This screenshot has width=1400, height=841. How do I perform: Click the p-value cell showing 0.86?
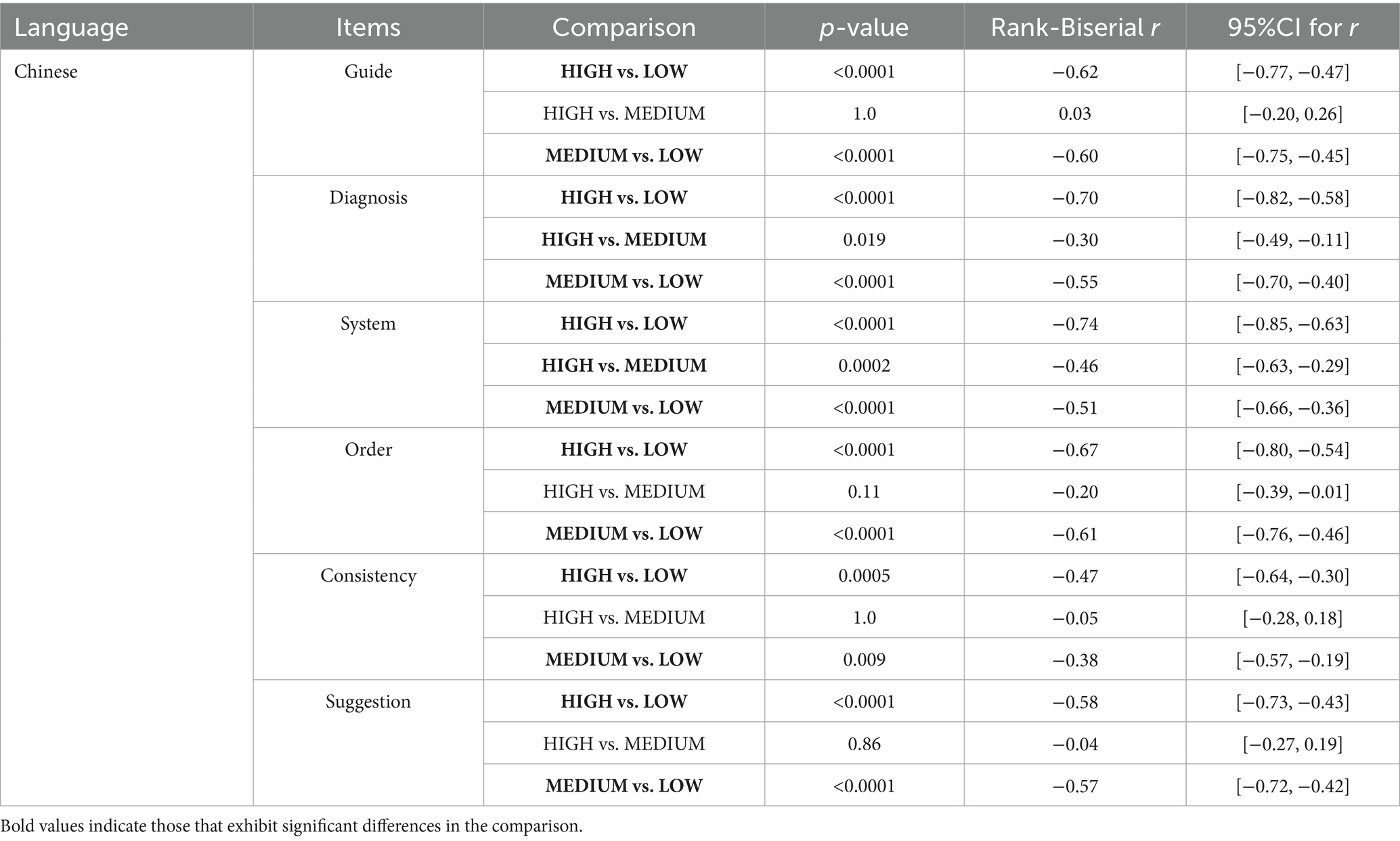click(x=864, y=743)
